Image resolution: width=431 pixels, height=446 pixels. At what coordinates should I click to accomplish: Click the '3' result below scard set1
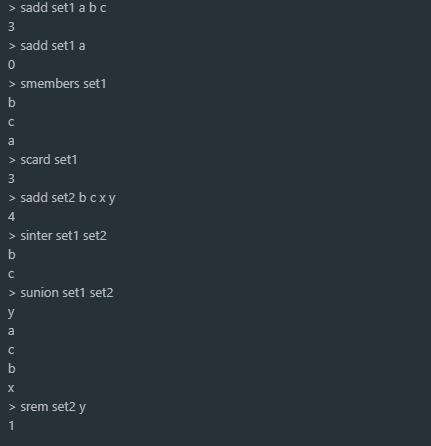11,179
